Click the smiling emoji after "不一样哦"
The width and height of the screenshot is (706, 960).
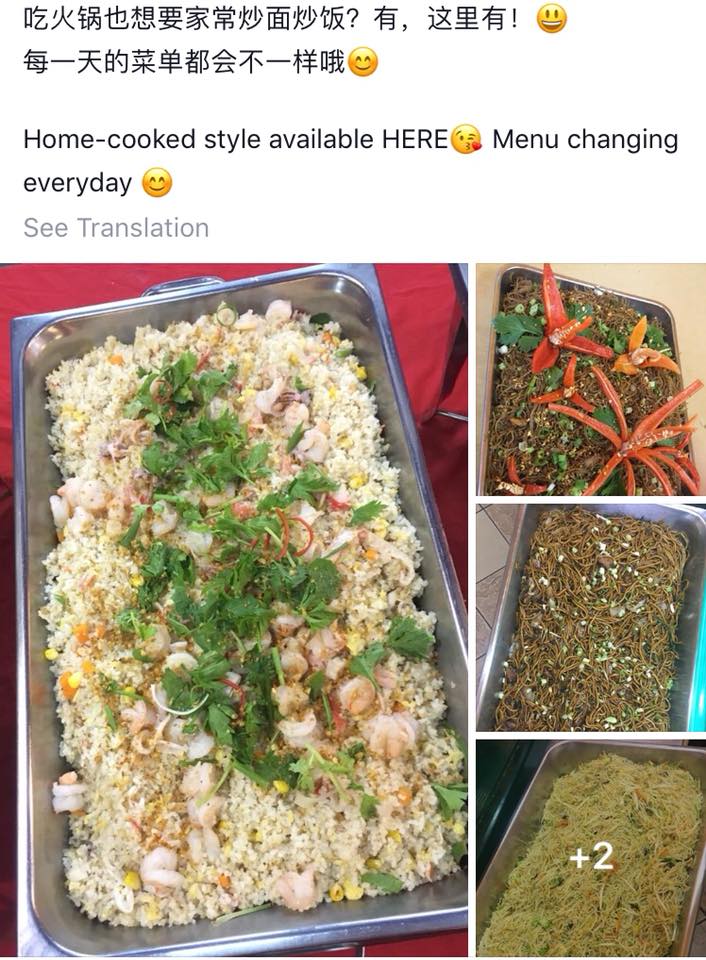click(362, 62)
